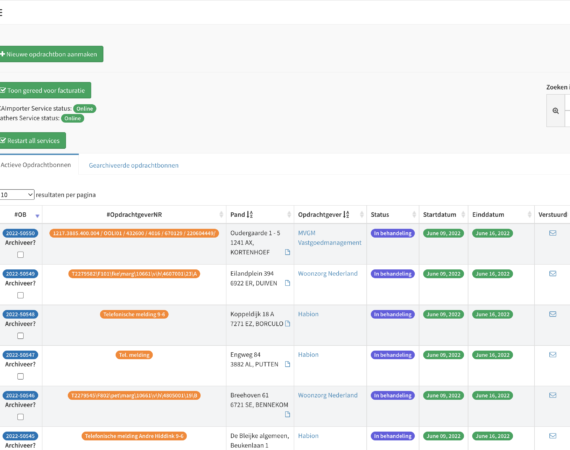Click envelope icon in row 2022-50547
Screen dimensions: 570x450
tap(553, 355)
